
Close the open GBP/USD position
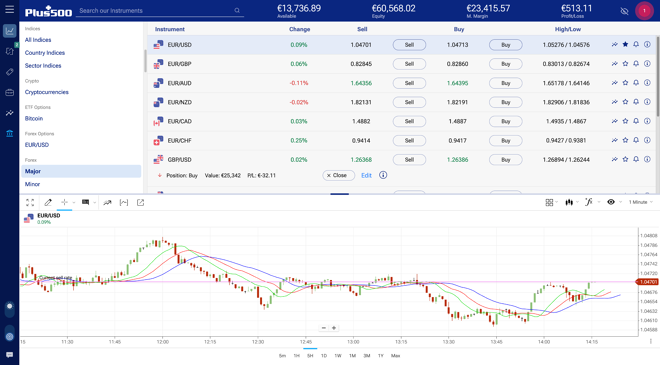pyautogui.click(x=338, y=175)
